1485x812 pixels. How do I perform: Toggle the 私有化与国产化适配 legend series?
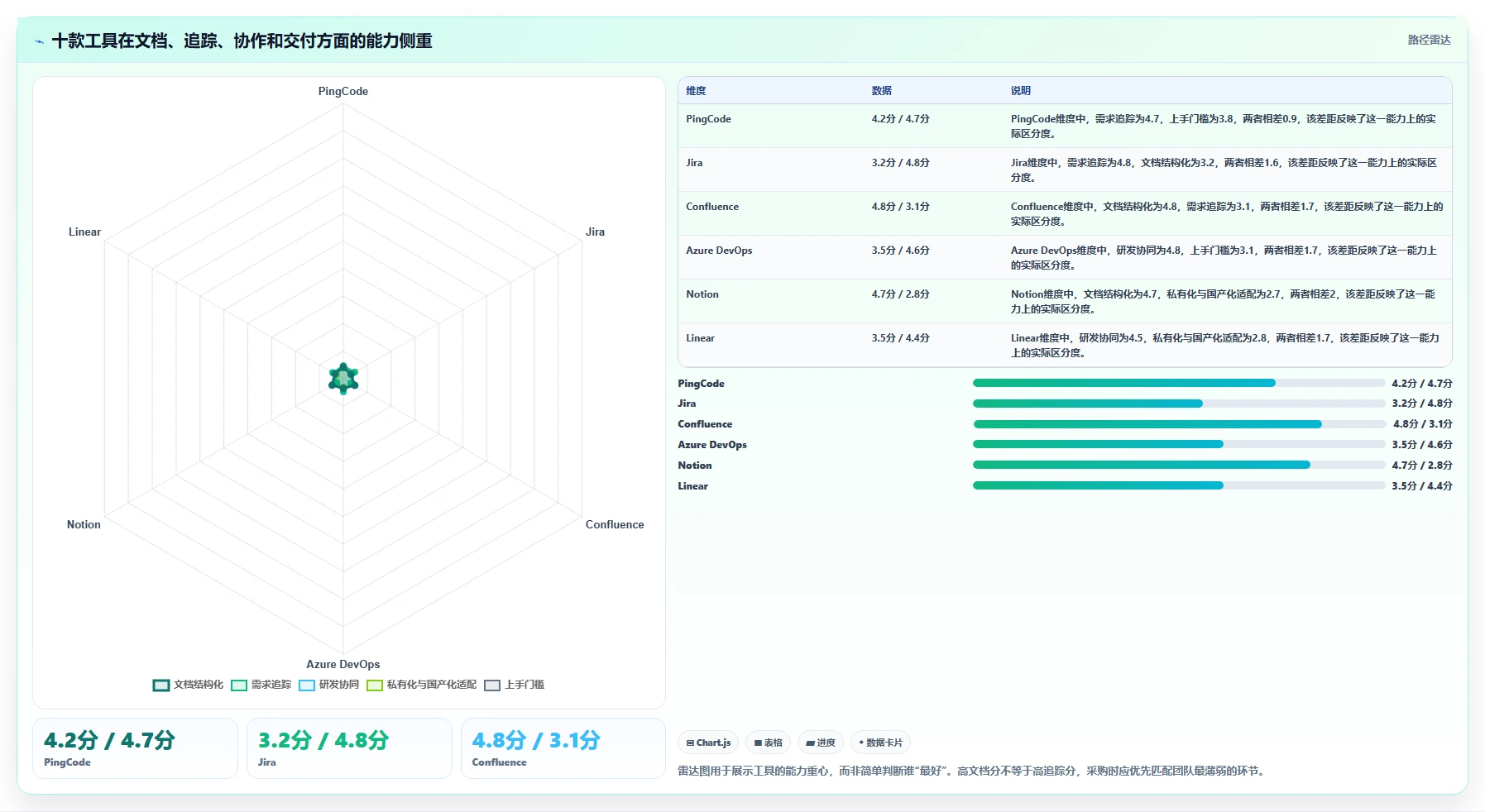point(422,685)
